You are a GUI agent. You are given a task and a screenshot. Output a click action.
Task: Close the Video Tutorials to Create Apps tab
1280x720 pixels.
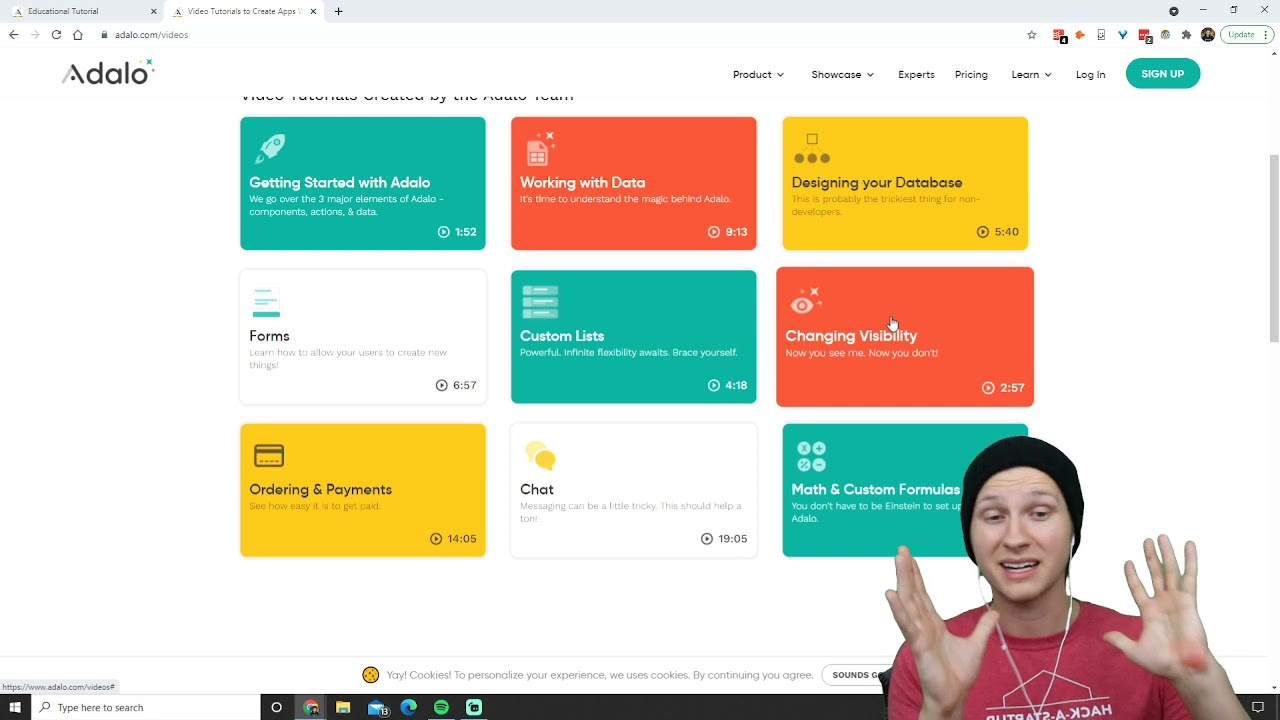click(313, 11)
